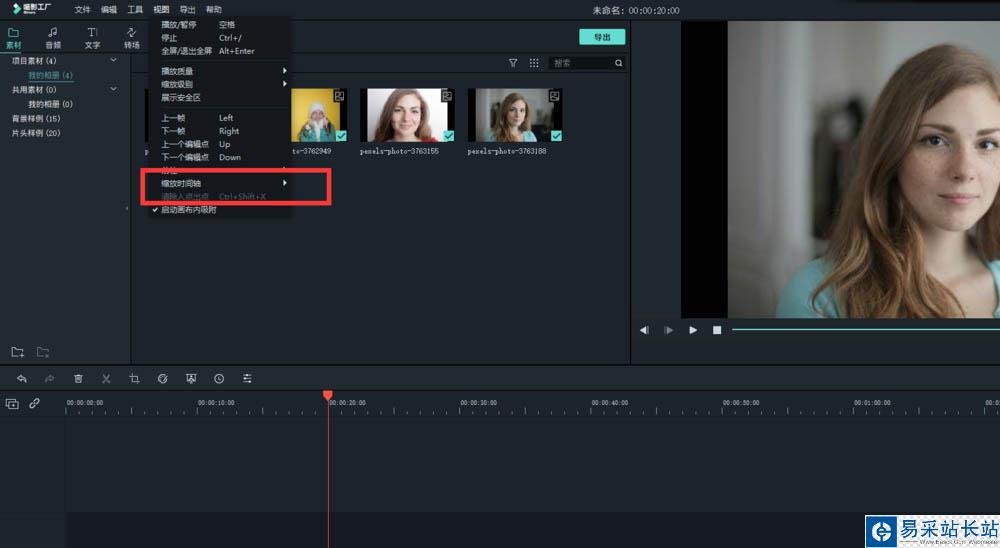The height and width of the screenshot is (548, 1000).
Task: Choose 播放/暂停 from the menu
Action: pos(220,24)
